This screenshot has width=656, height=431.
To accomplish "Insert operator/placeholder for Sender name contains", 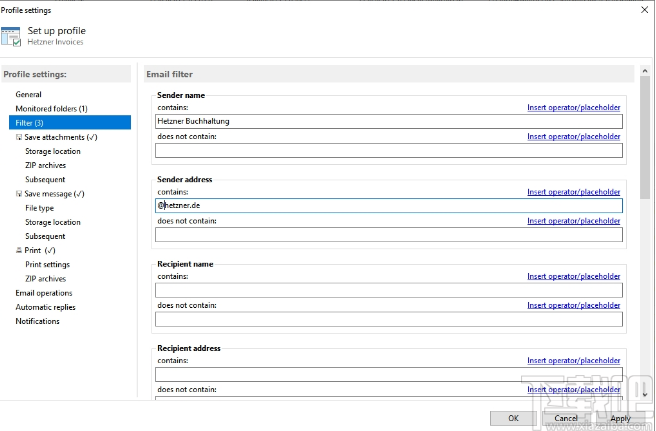I will tap(573, 107).
